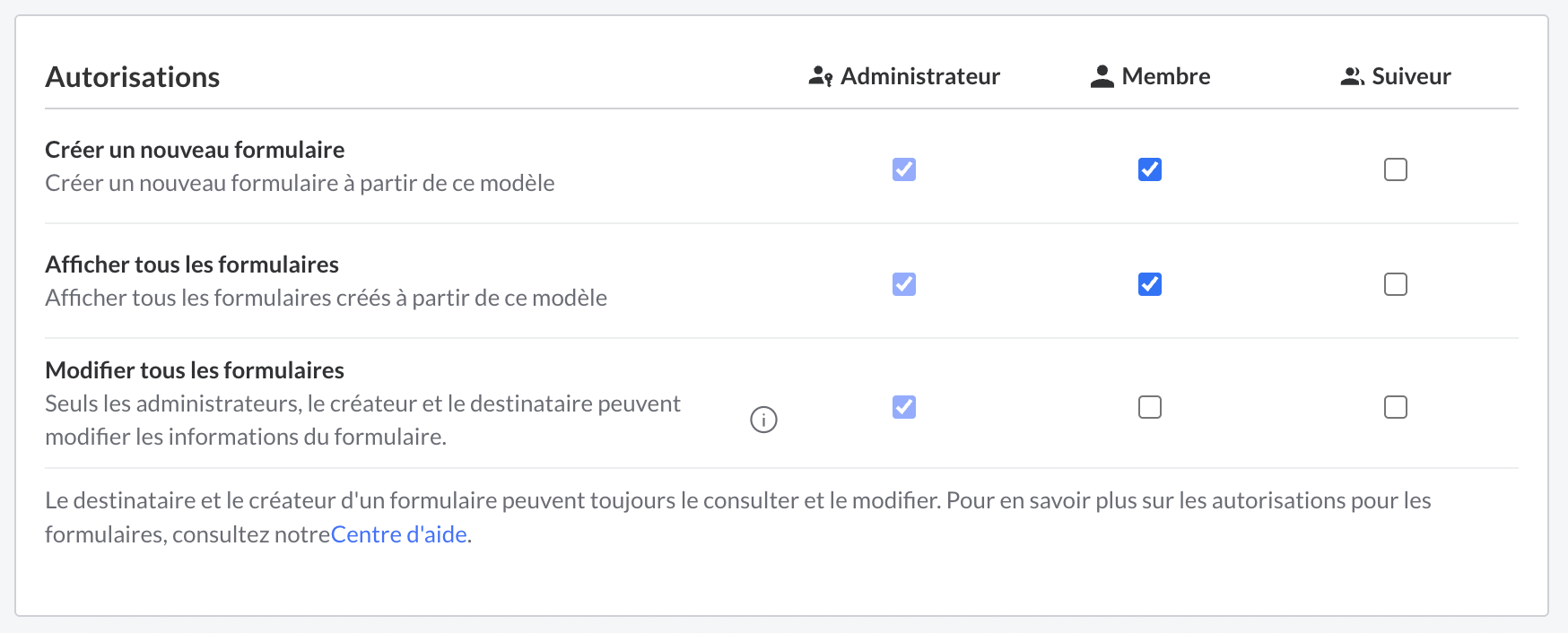Enable Membre for Modifier tous les formulaires
1568x633 pixels.
(1150, 407)
